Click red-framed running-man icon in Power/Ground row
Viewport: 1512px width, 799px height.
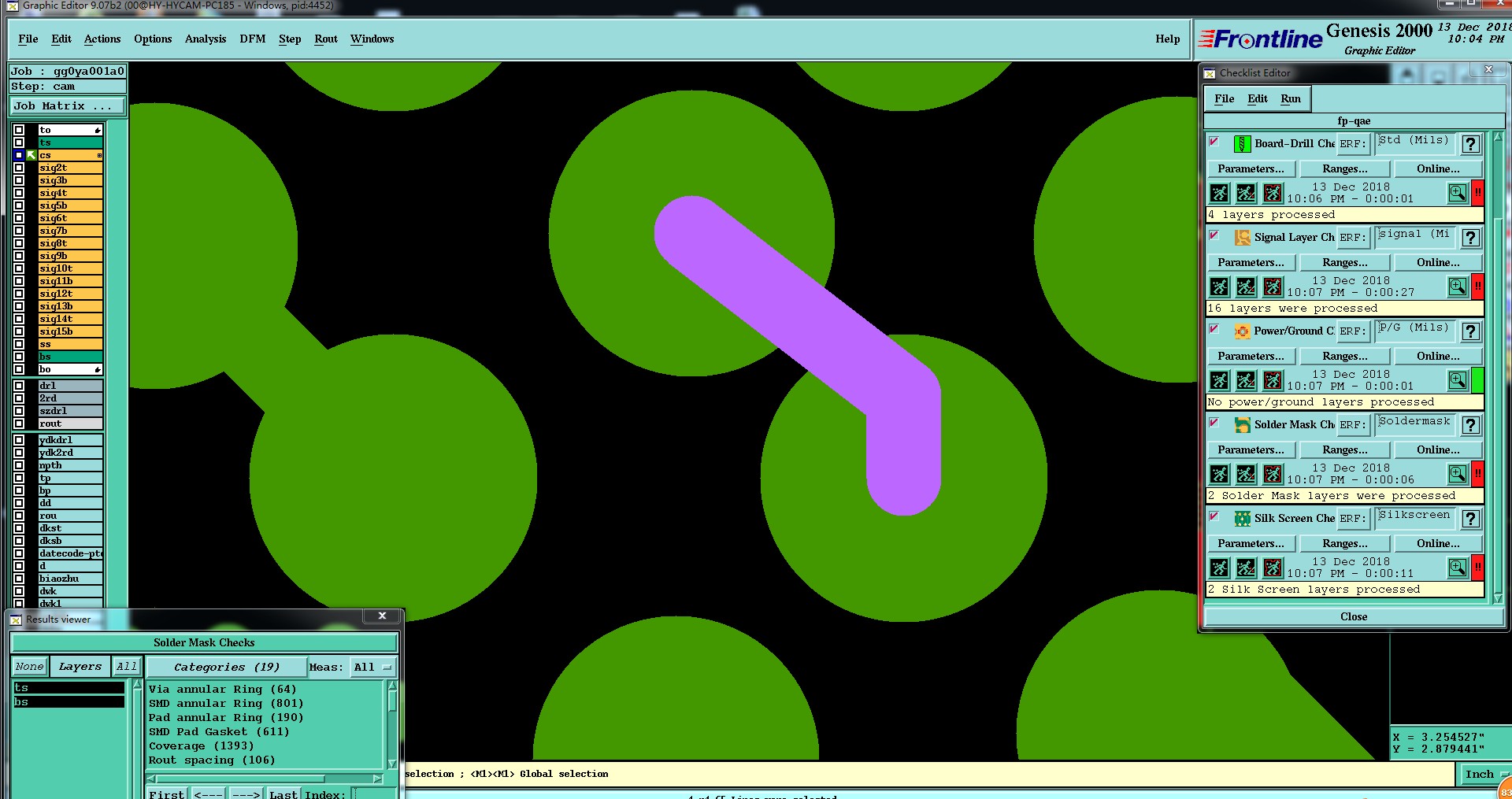1273,380
